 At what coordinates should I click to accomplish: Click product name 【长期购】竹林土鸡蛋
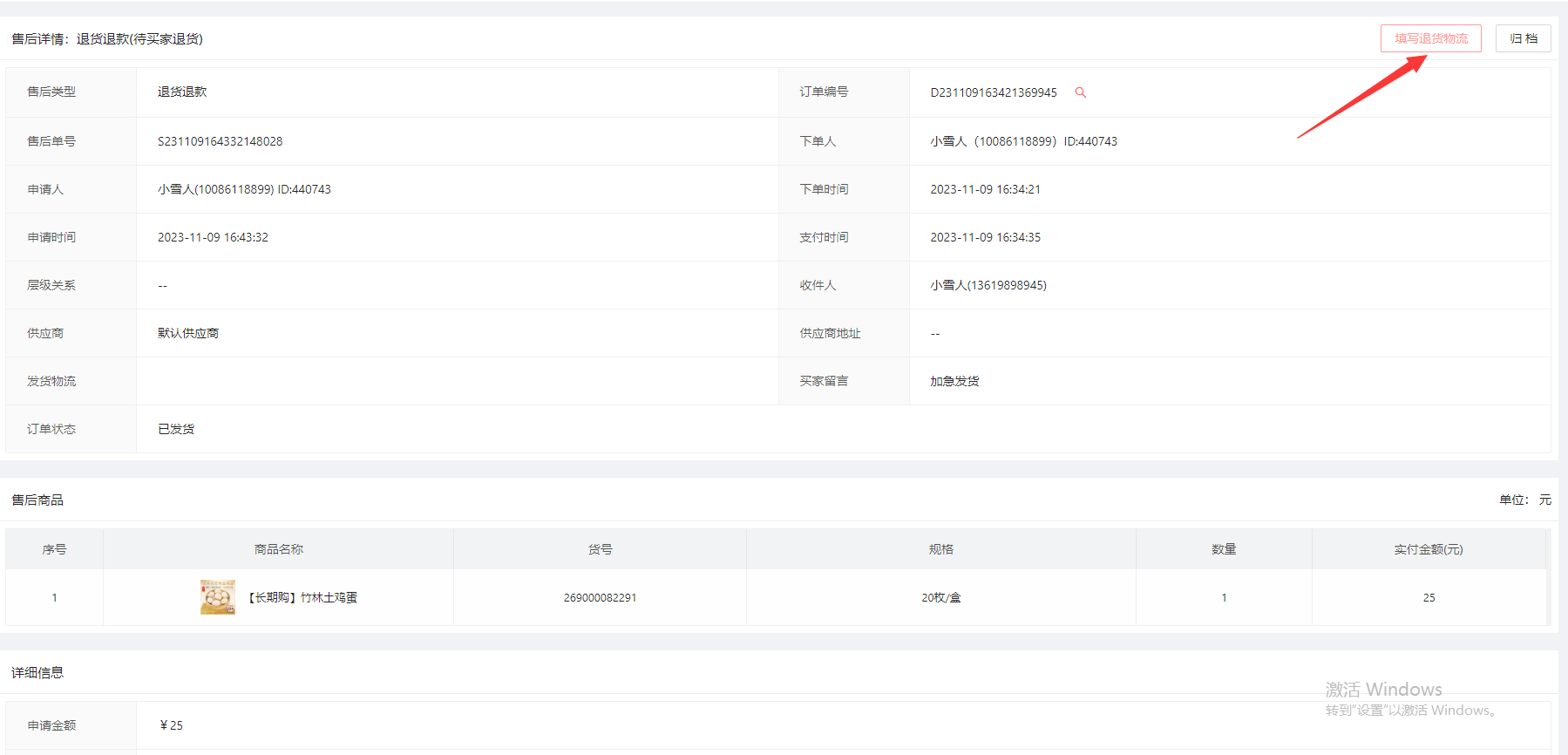pyautogui.click(x=302, y=597)
